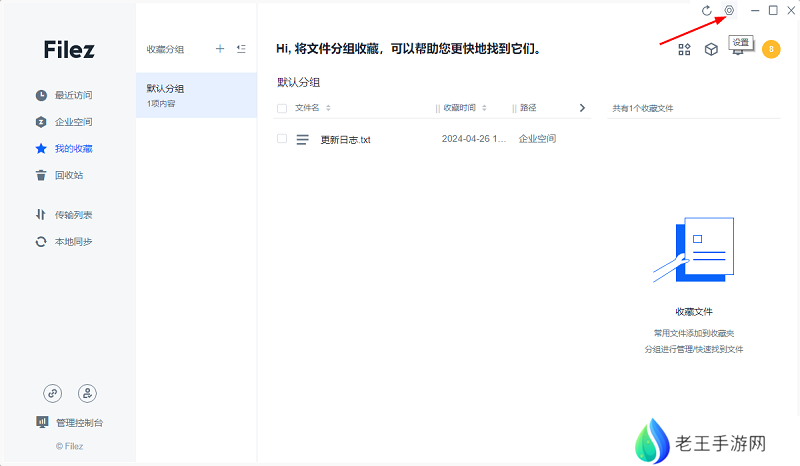The height and width of the screenshot is (466, 800).
Task: Click the cube box icon
Action: click(x=711, y=50)
